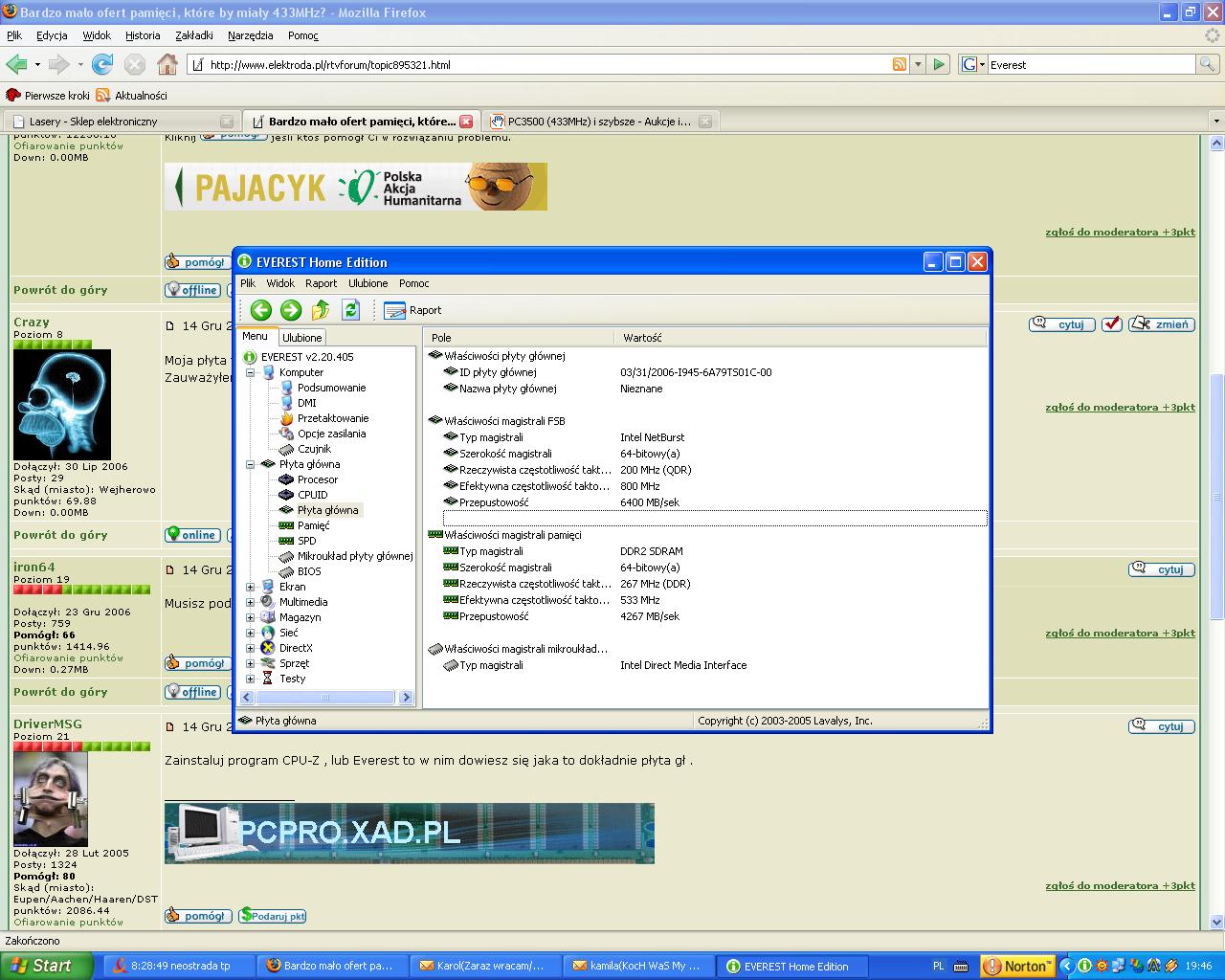Go up one level in EVEREST toolbar

321,310
